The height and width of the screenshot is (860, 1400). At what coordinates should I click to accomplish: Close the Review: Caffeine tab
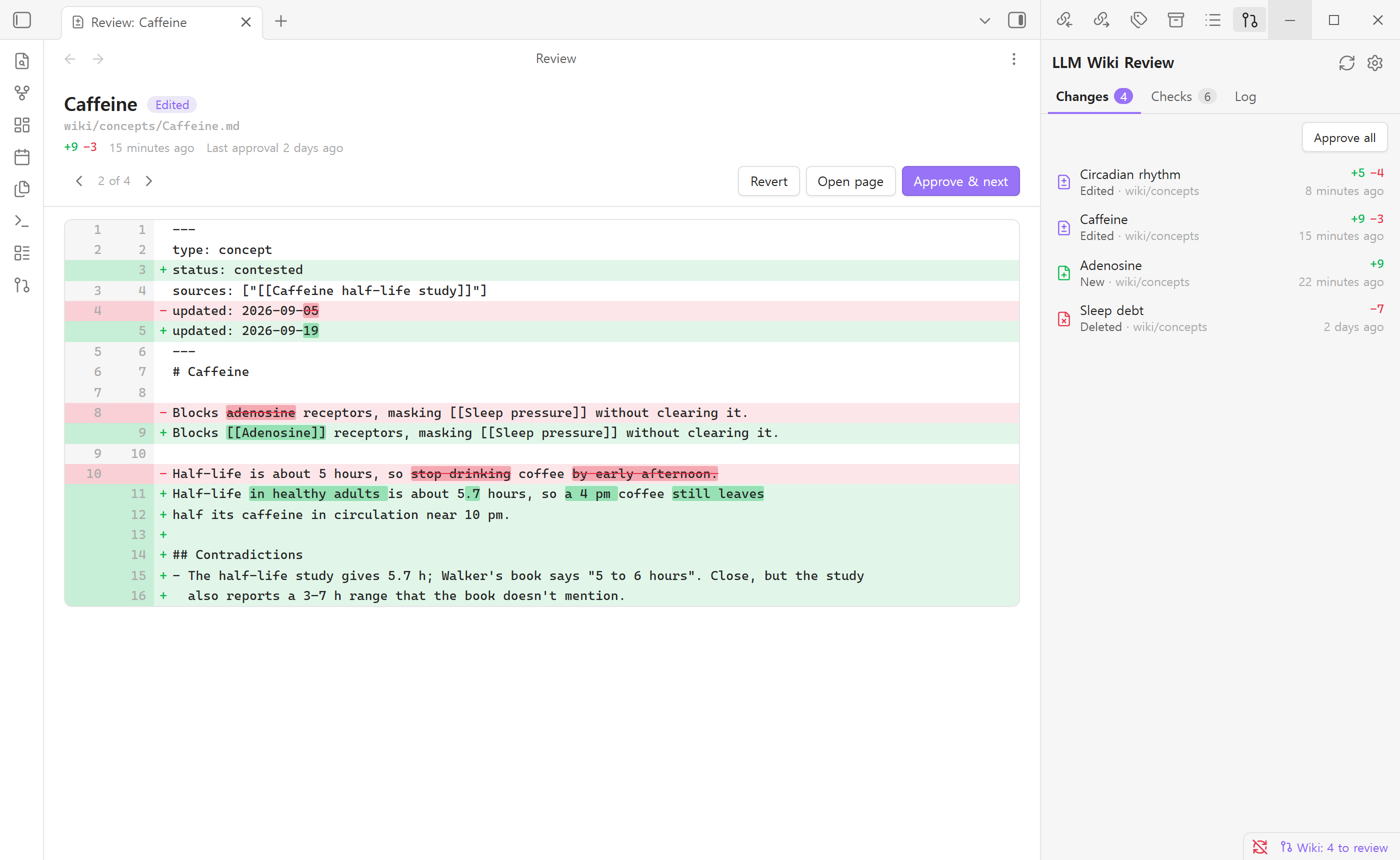coord(245,22)
